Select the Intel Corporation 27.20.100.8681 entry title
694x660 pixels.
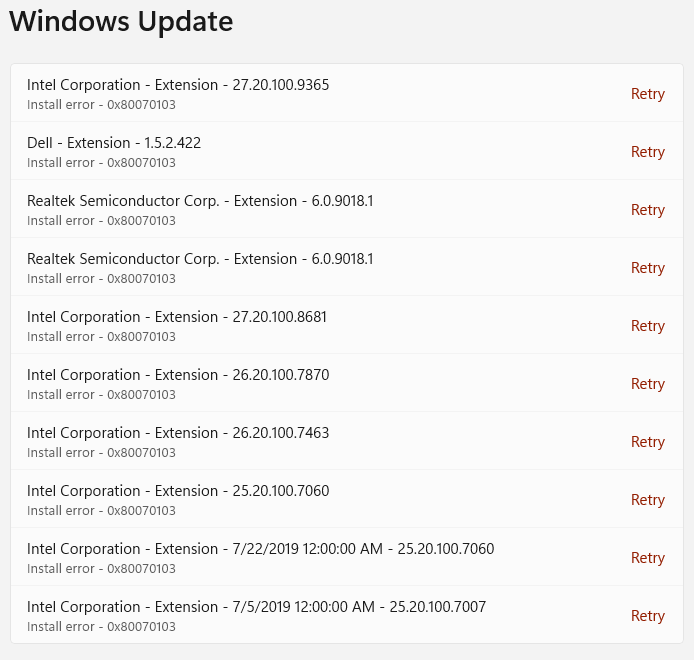[177, 316]
